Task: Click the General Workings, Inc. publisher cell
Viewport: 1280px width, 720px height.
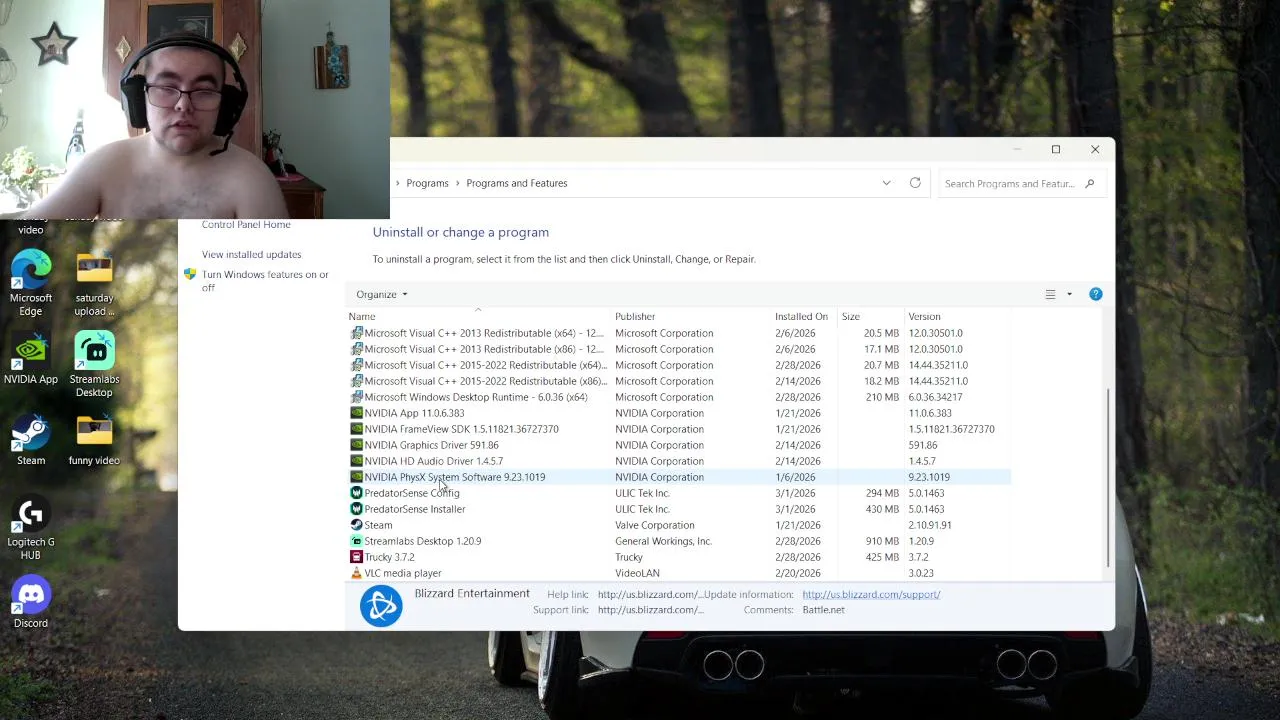Action: pyautogui.click(x=663, y=541)
